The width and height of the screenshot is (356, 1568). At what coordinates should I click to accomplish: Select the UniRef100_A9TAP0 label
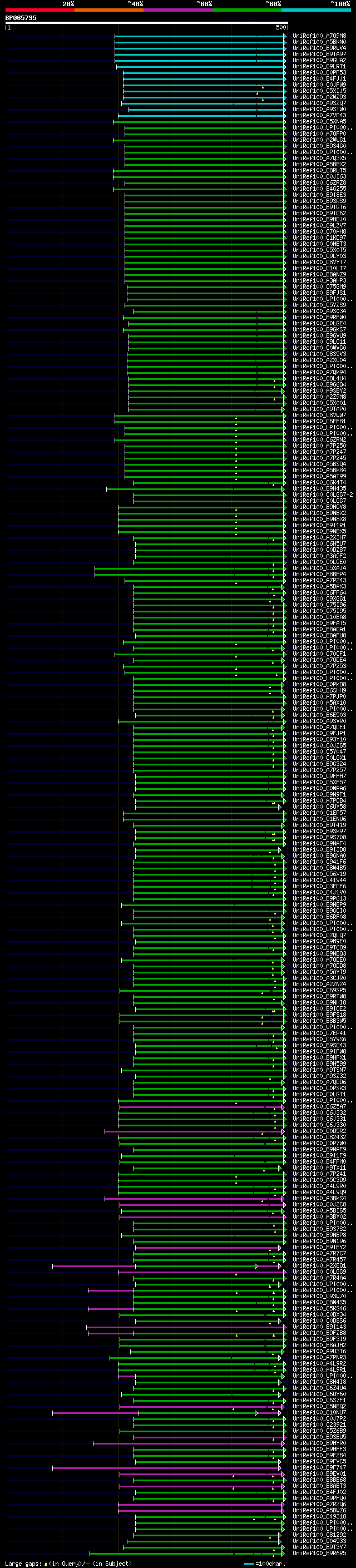319,408
